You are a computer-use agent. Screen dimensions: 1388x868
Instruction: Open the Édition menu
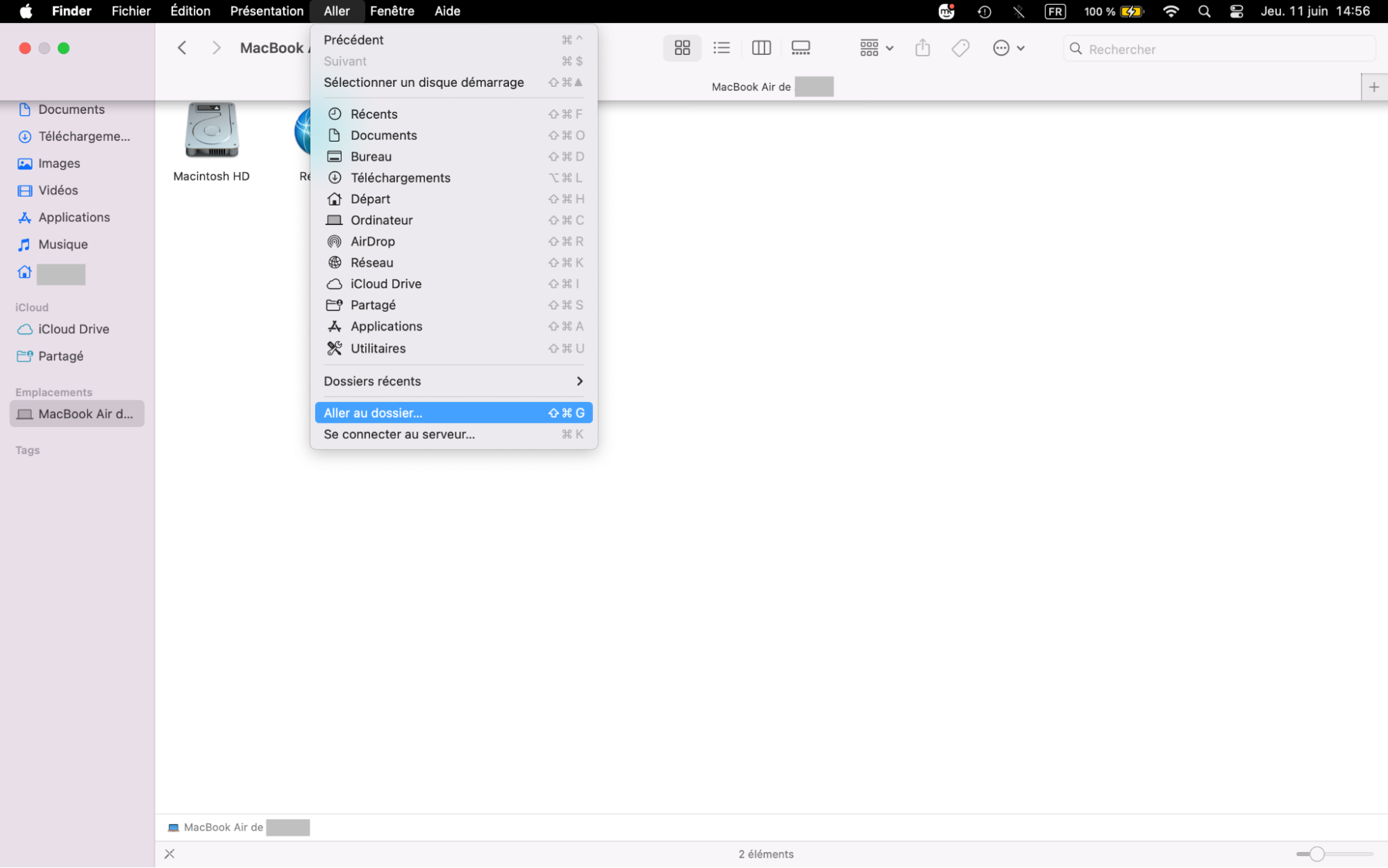(190, 11)
